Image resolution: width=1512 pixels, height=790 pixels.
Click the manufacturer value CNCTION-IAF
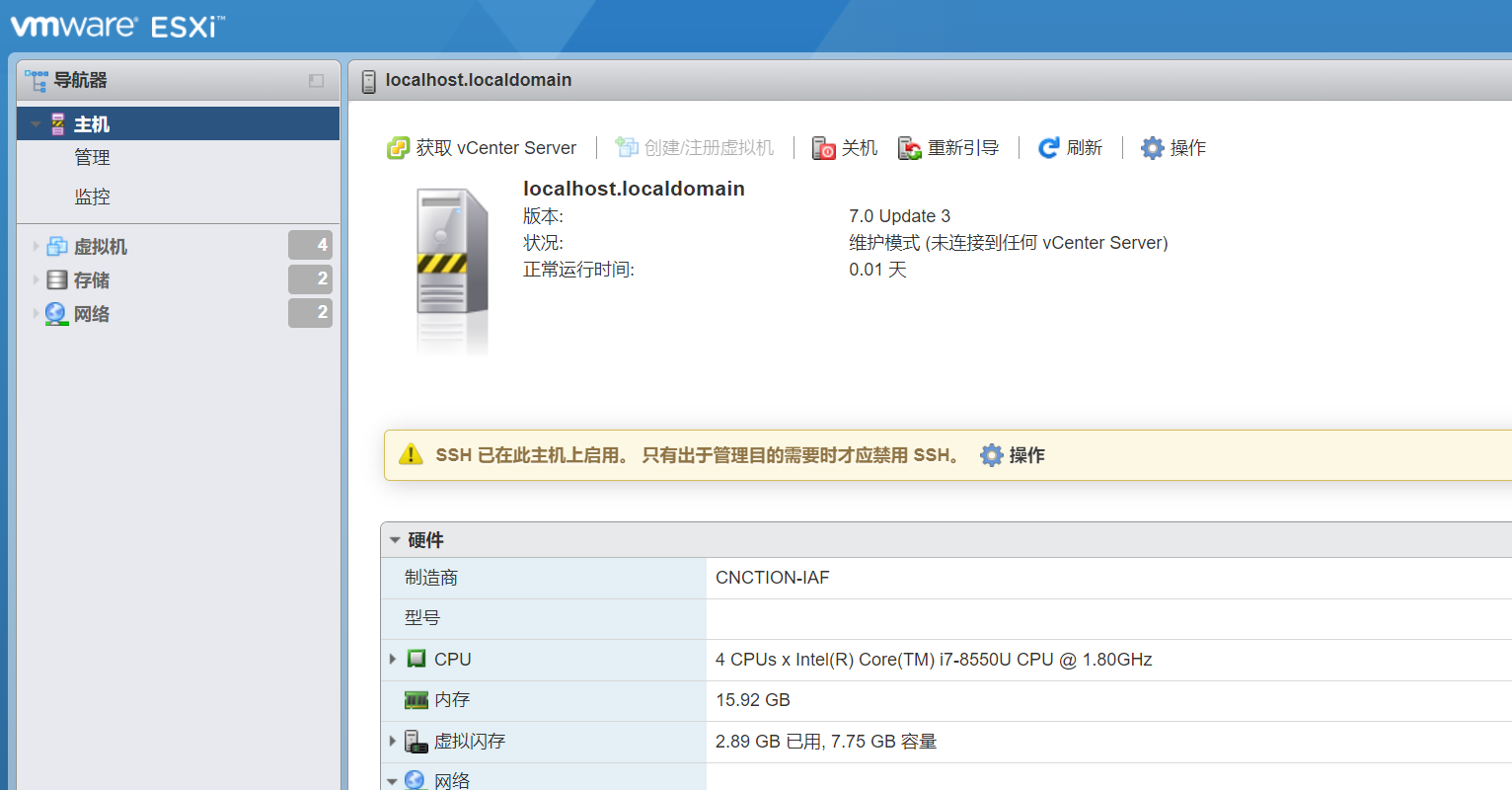point(773,578)
